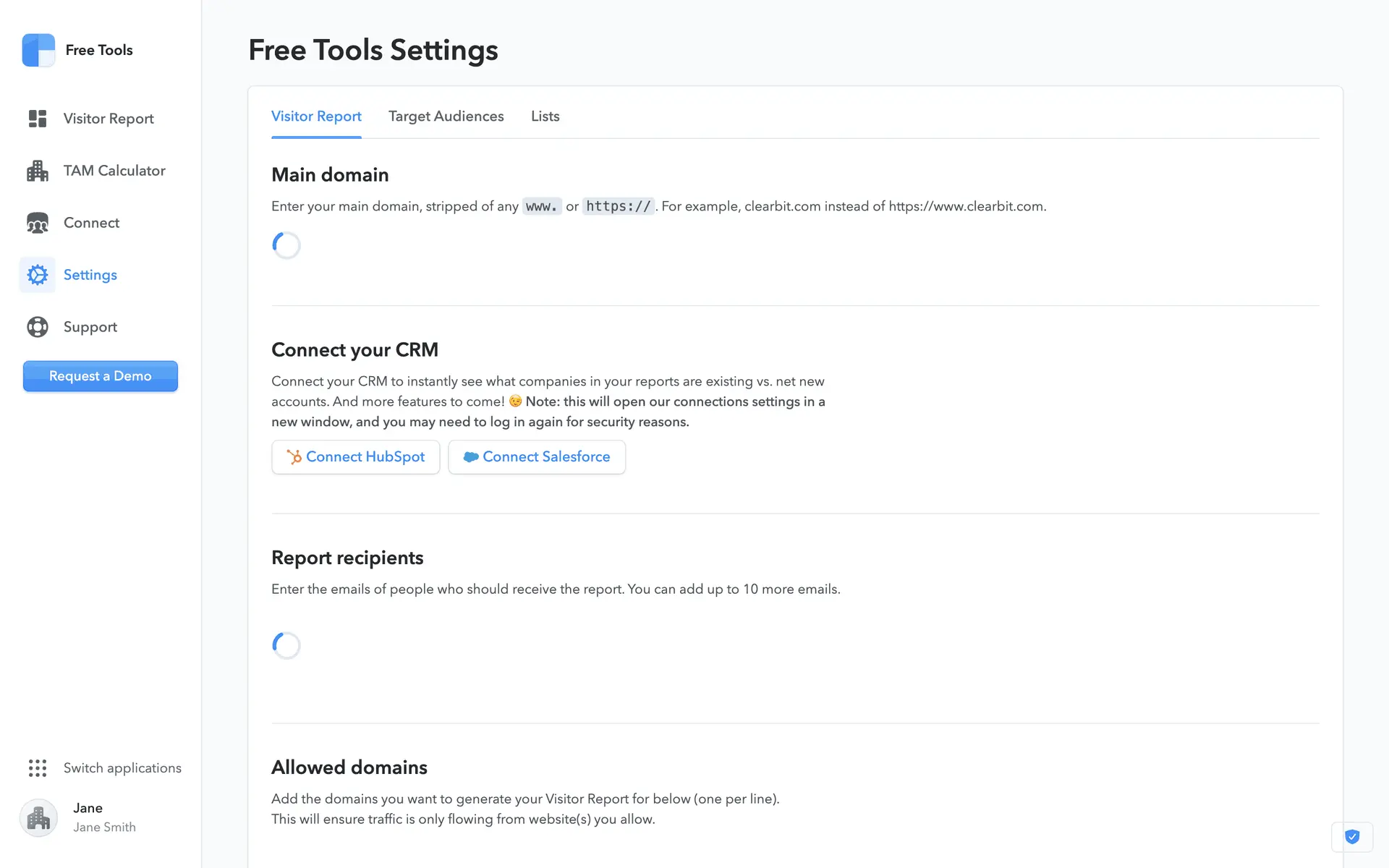Click the Settings gear icon
Viewport: 1389px width, 868px height.
[x=38, y=275]
